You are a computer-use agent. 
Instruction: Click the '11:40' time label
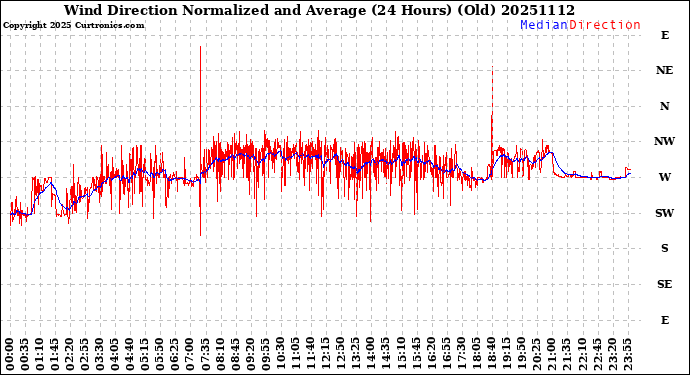pyautogui.click(x=310, y=355)
